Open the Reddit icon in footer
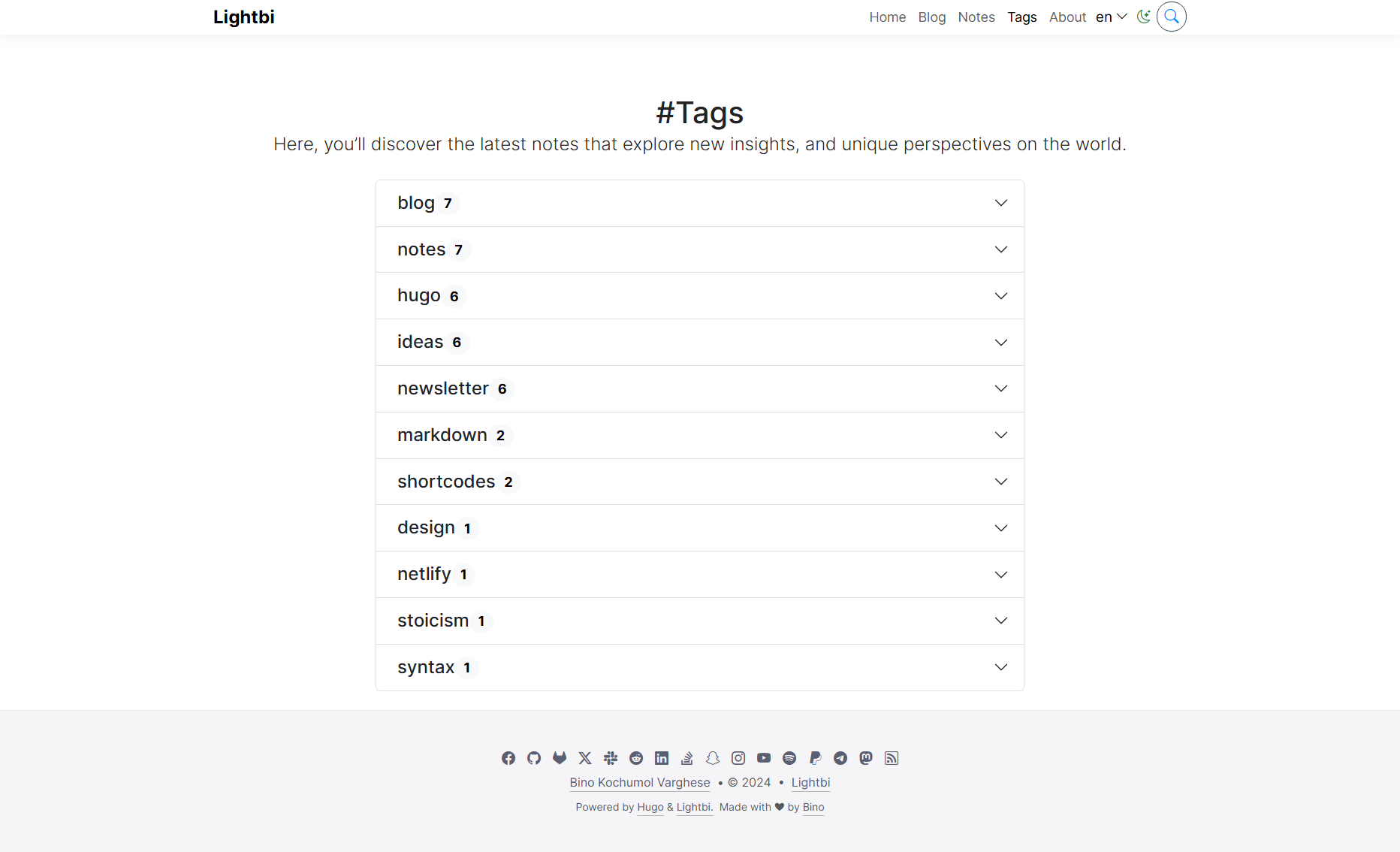This screenshot has height=852, width=1400. click(636, 758)
